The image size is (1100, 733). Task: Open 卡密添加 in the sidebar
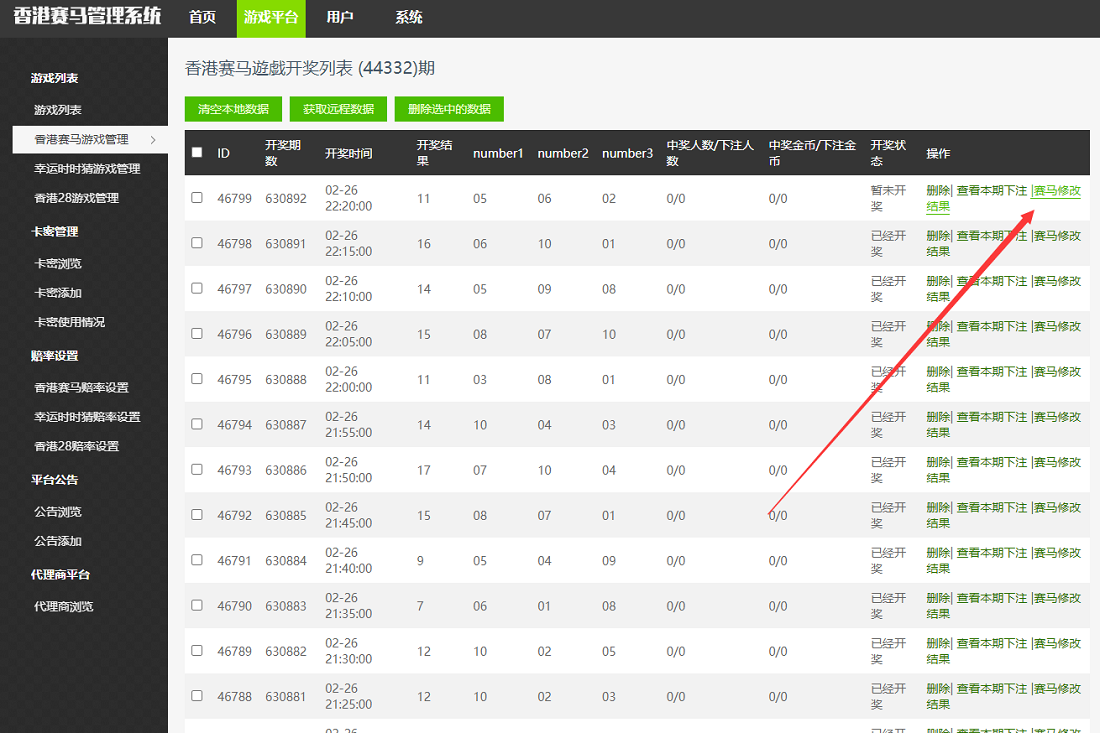(58, 293)
